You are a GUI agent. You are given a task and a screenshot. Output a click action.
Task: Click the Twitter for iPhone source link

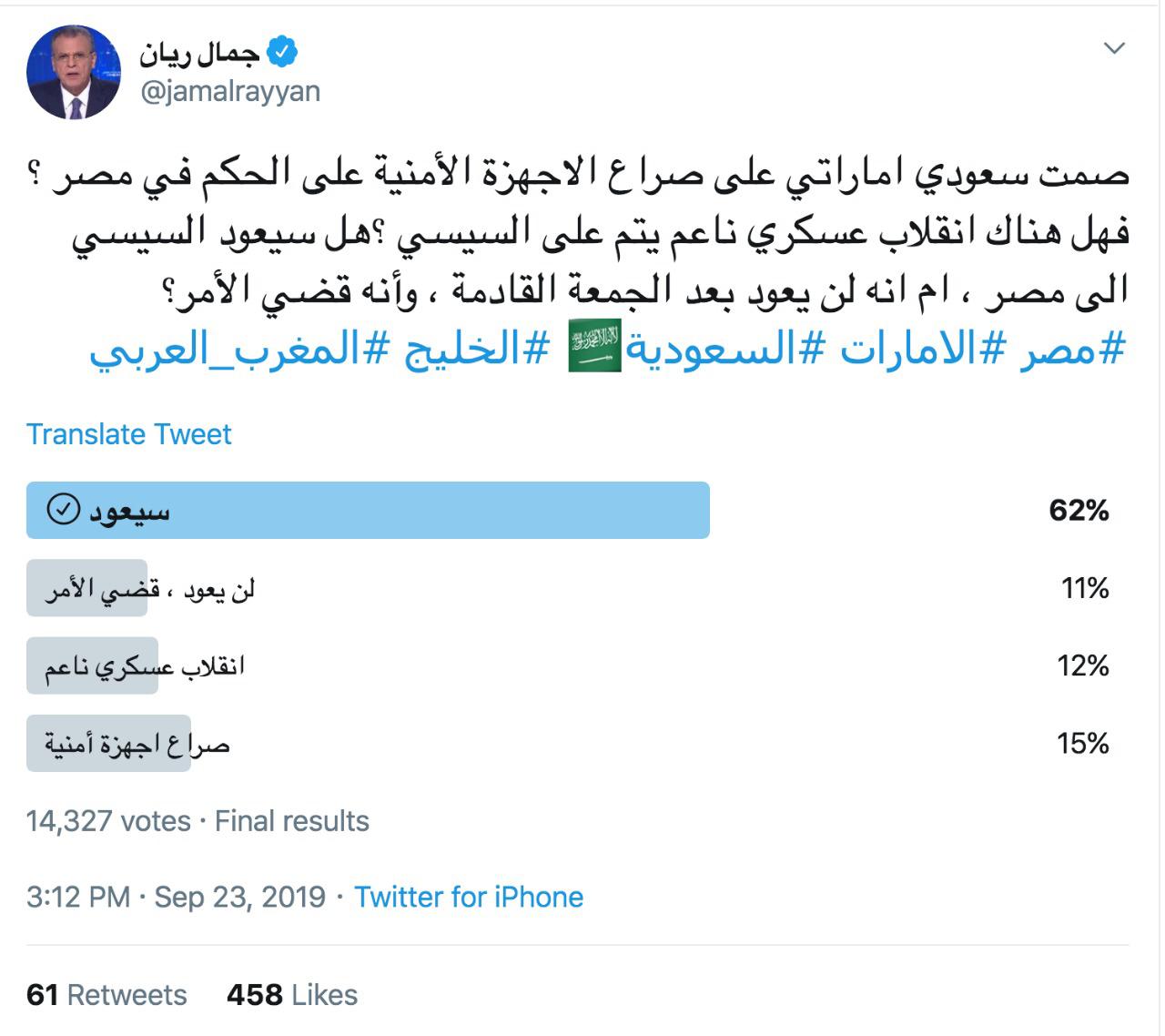pyautogui.click(x=469, y=897)
